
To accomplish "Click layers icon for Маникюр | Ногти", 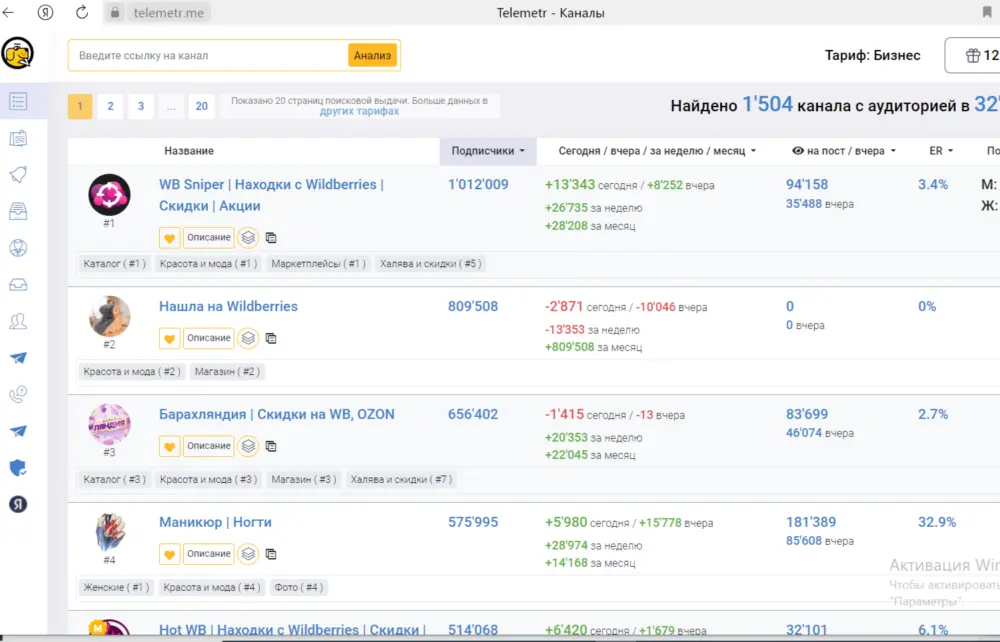I will [x=248, y=554].
